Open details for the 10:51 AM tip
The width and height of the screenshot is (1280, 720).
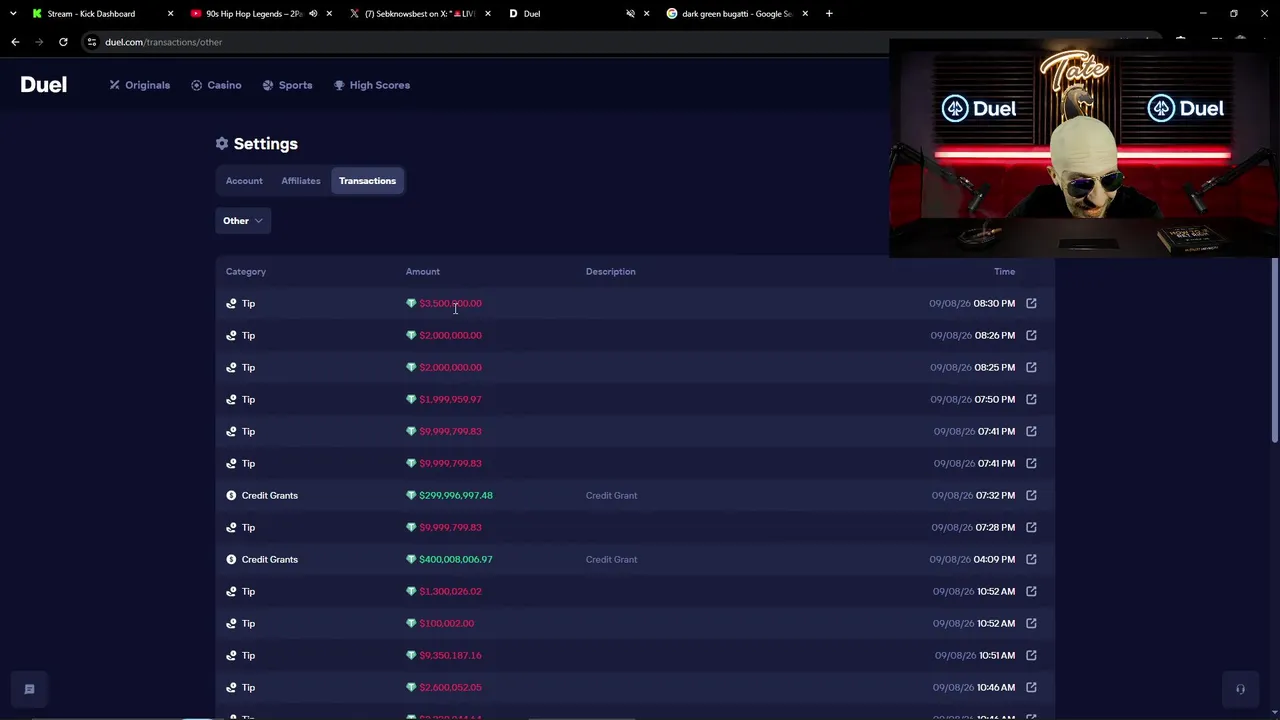point(1031,655)
